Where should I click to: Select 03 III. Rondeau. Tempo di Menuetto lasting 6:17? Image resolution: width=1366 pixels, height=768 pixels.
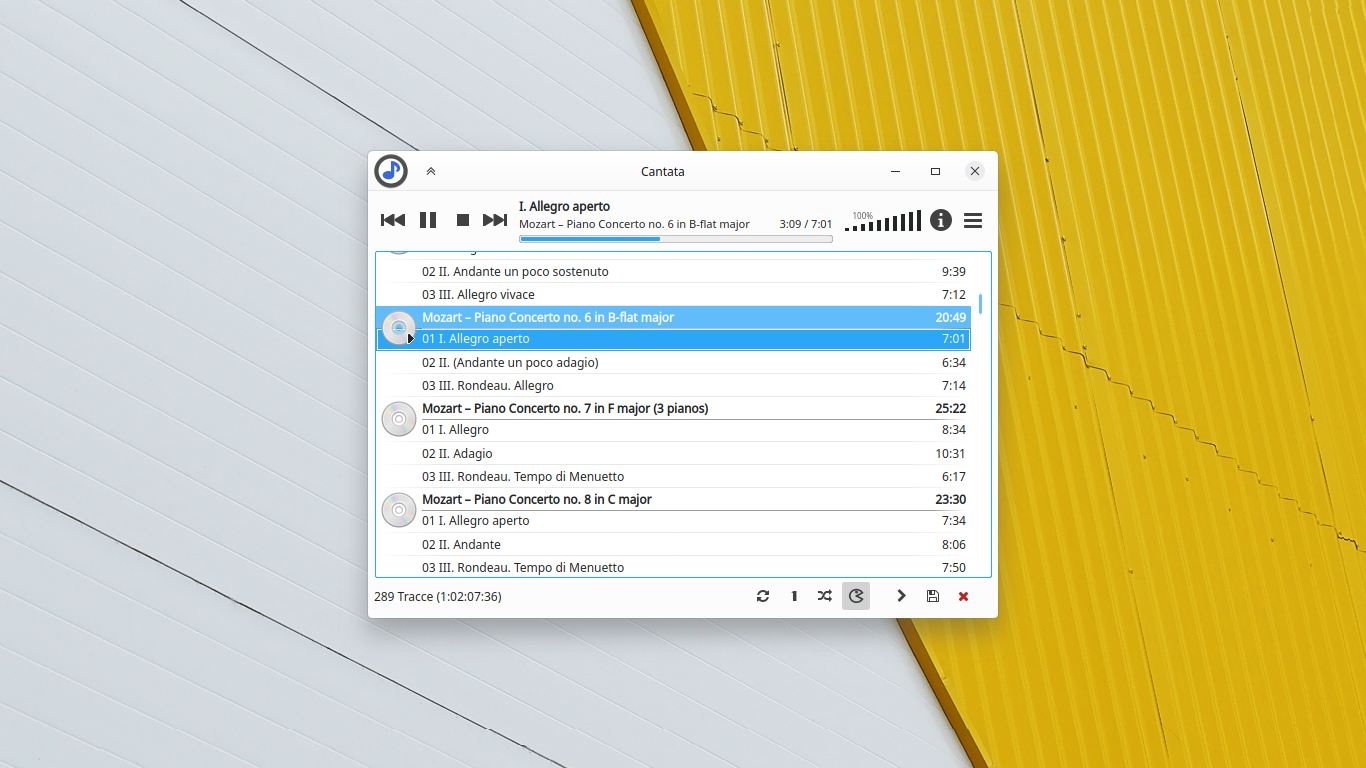coord(673,476)
